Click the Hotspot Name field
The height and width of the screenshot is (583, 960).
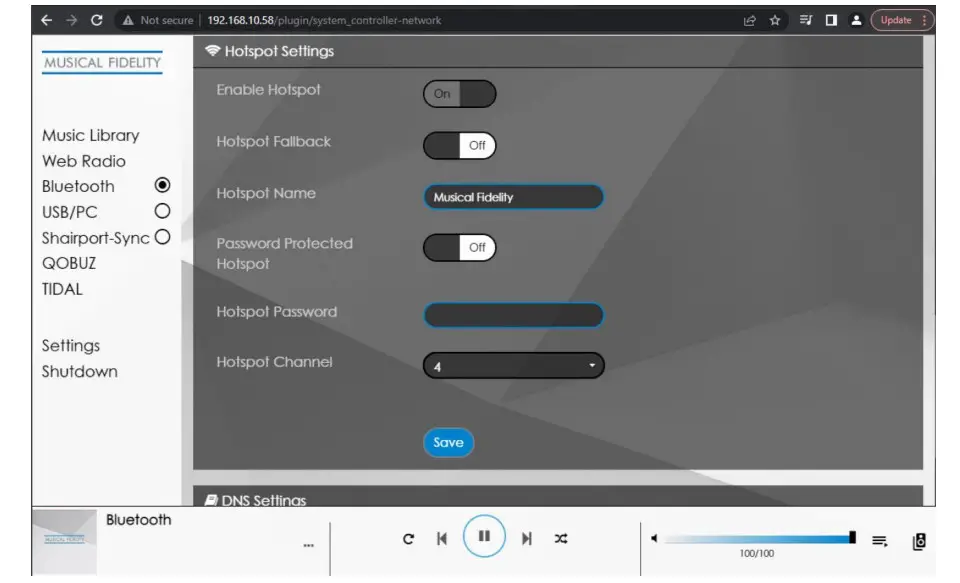coord(513,197)
